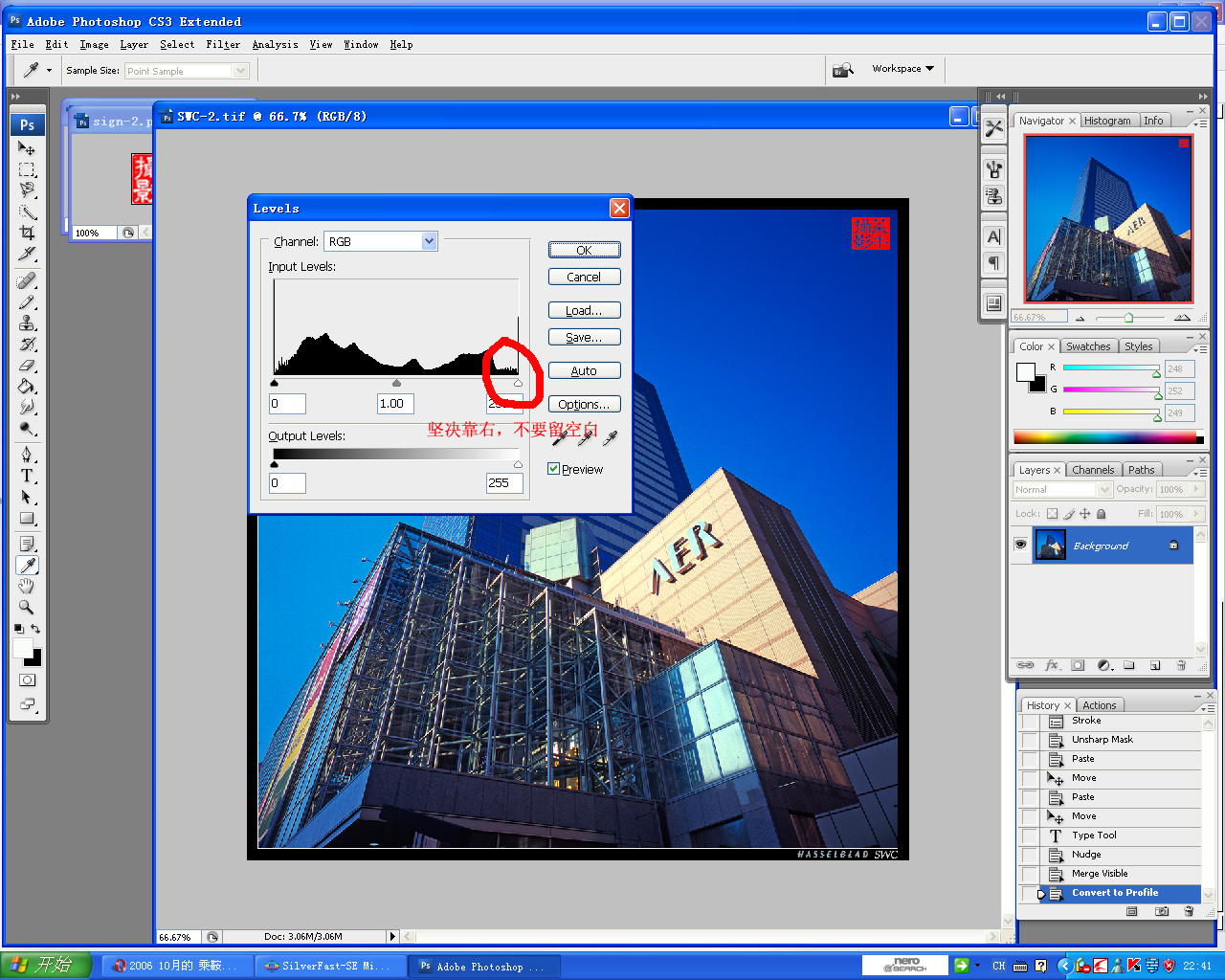The height and width of the screenshot is (980, 1225).
Task: Open the Analysis menu
Action: click(275, 44)
